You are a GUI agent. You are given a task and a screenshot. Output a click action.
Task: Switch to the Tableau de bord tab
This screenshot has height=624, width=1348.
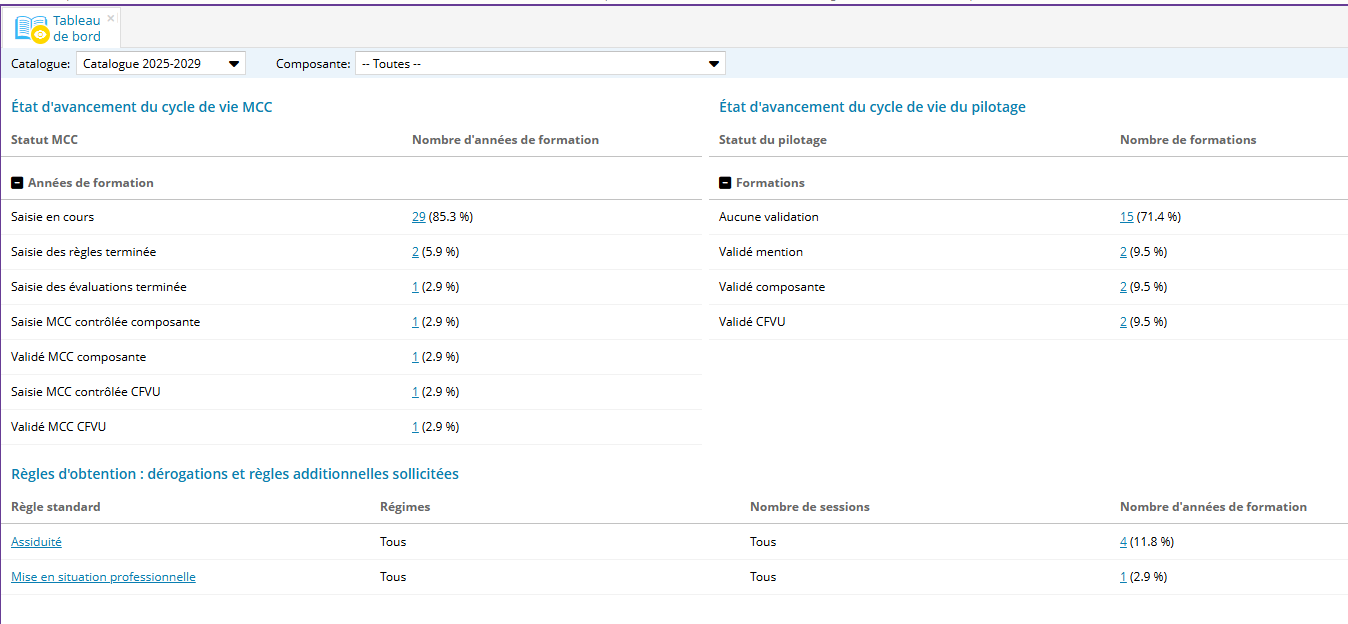(77, 29)
